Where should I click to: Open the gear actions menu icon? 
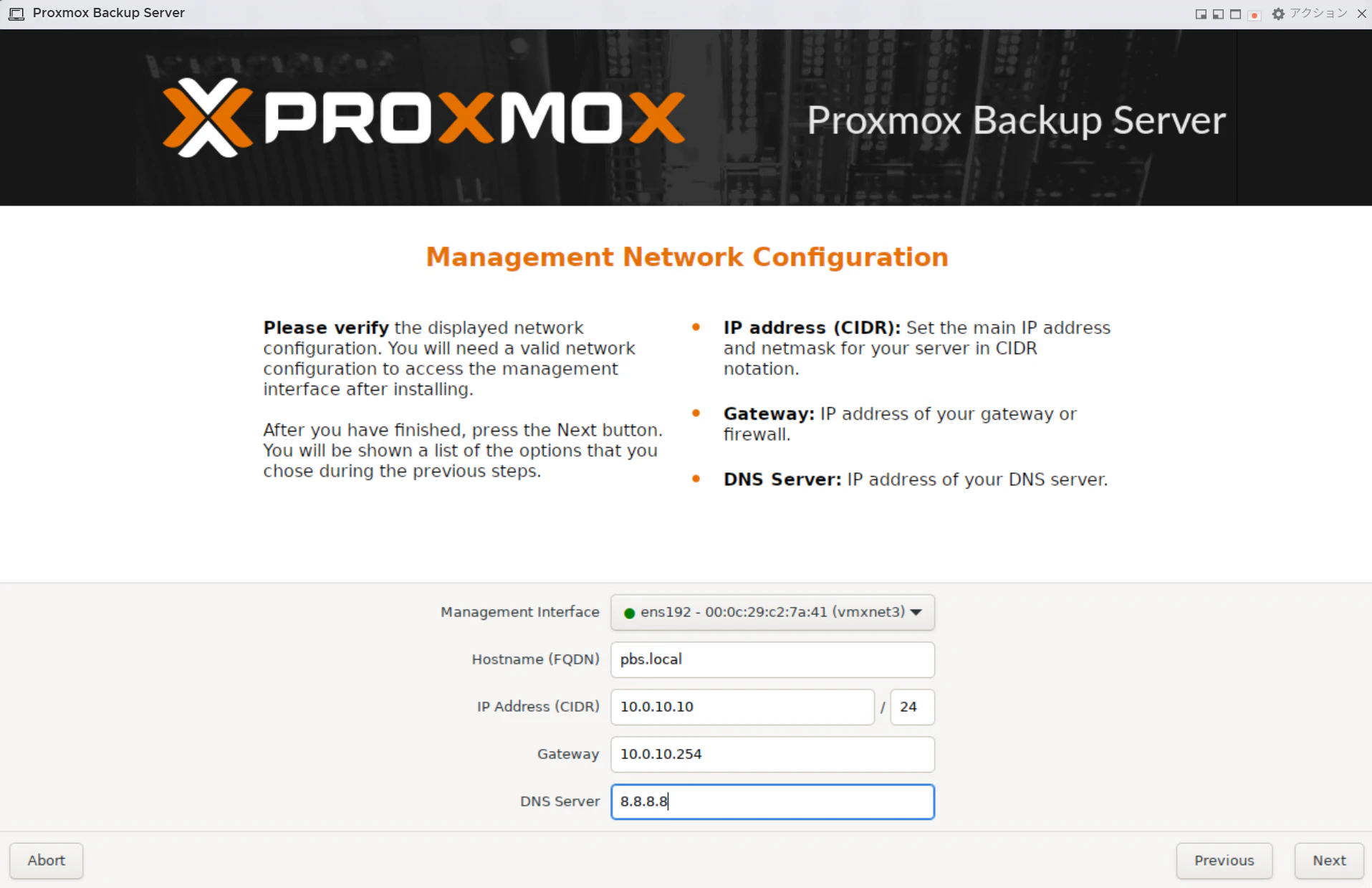pos(1278,14)
